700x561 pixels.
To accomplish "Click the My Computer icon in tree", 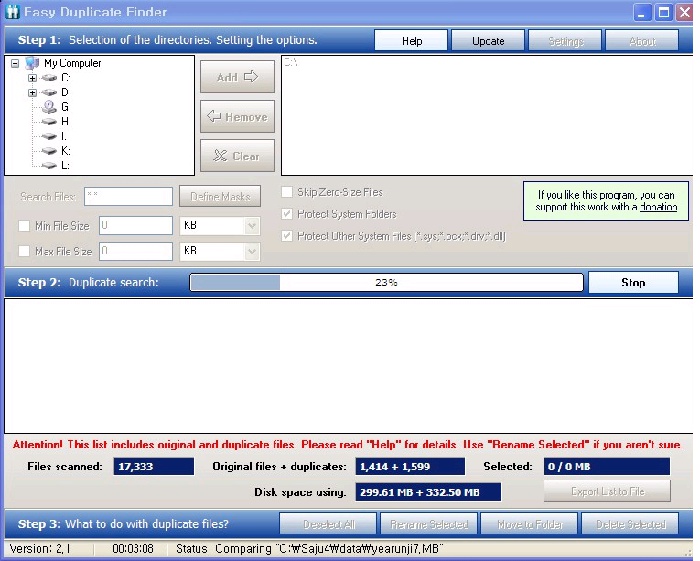I will 32,63.
